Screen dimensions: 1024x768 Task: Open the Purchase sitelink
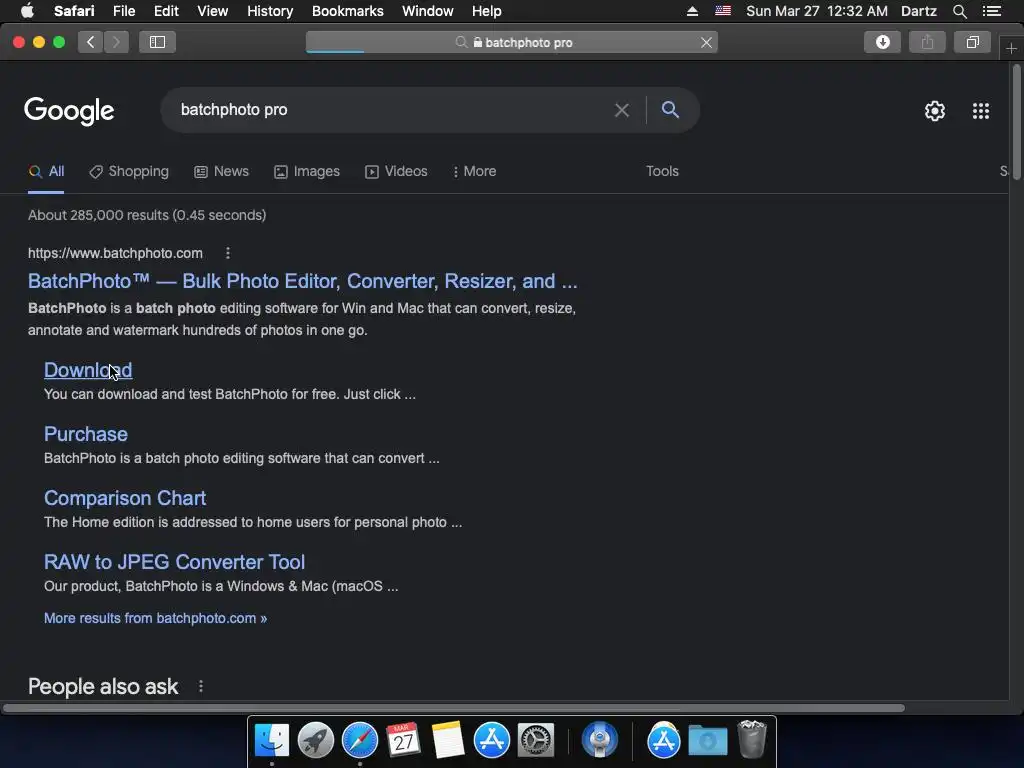pos(86,434)
